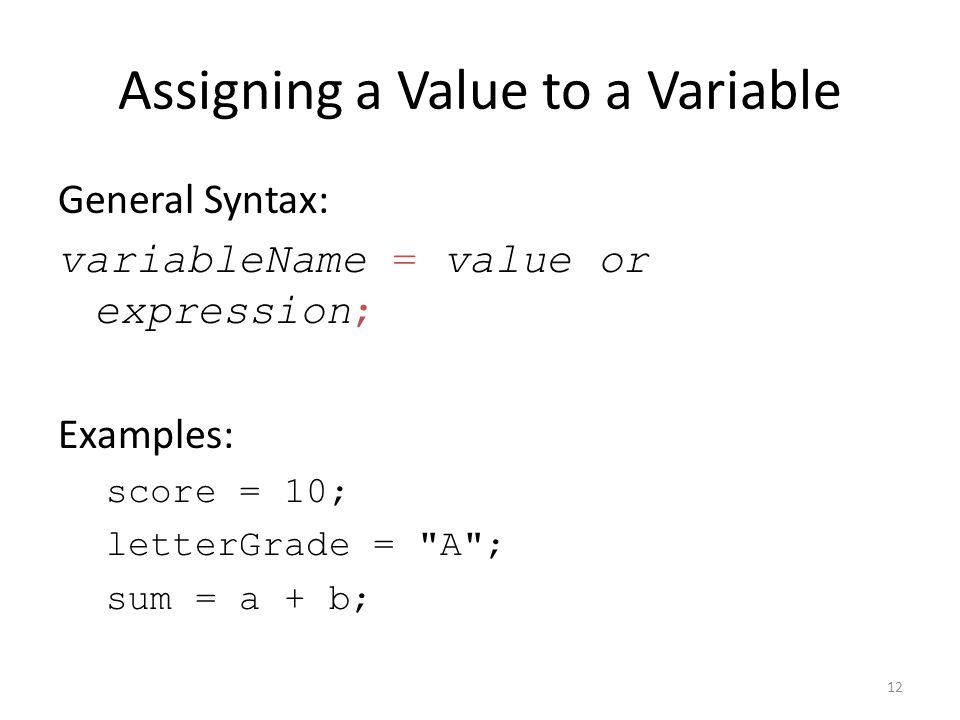Click the word 'value' in the syntax line
This screenshot has width=960, height=720.
click(x=509, y=261)
